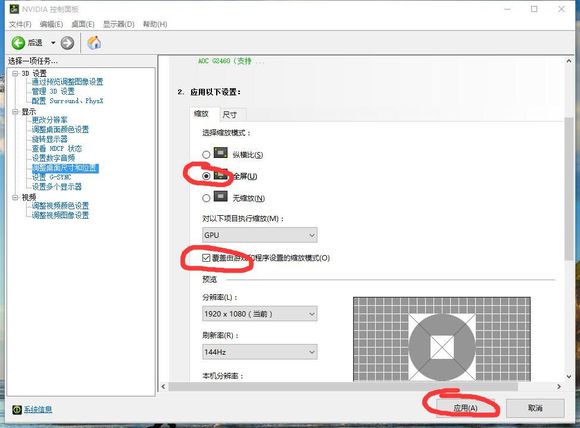Open the Back history dropdown arrow
This screenshot has width=580, height=428.
[x=53, y=43]
